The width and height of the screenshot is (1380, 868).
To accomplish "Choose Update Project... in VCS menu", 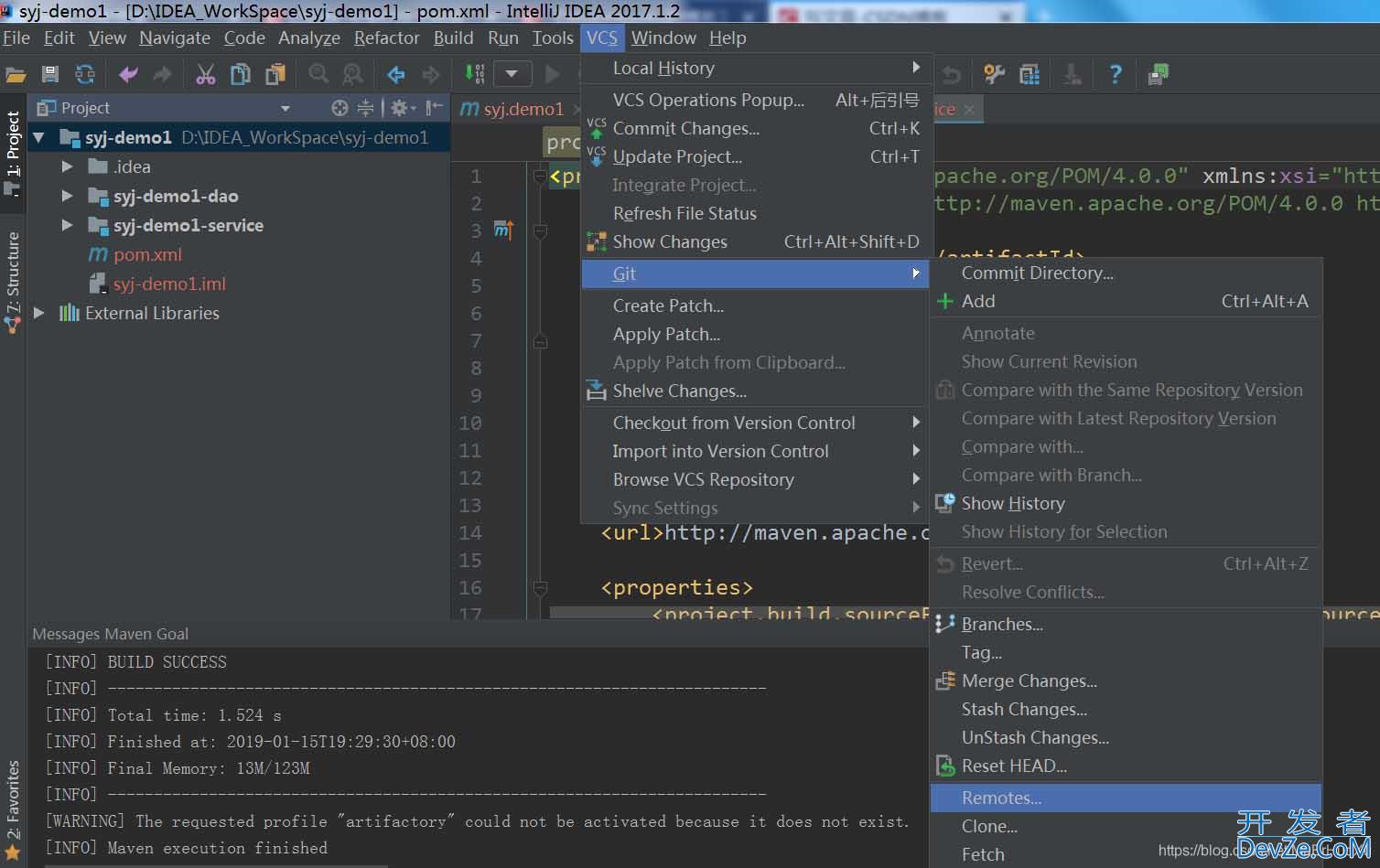I will [x=755, y=157].
